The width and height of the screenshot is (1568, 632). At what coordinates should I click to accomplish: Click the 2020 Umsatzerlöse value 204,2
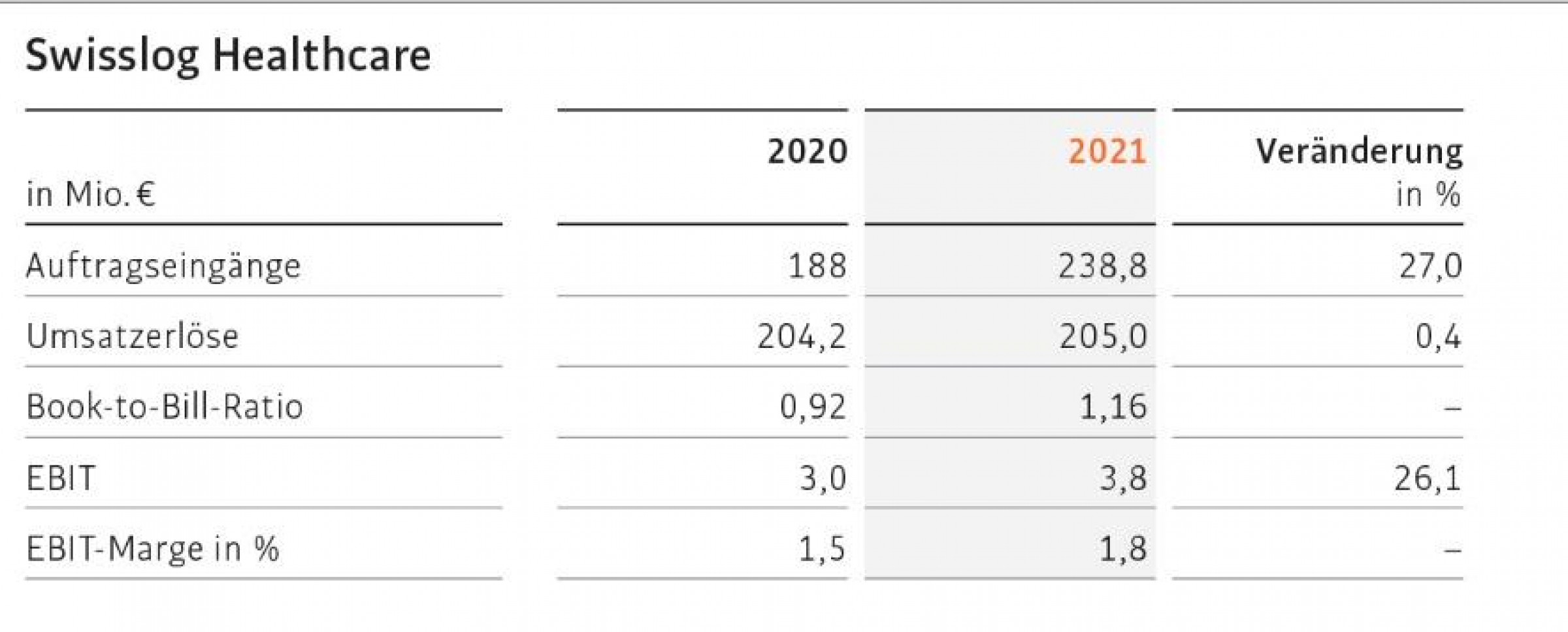(x=802, y=337)
